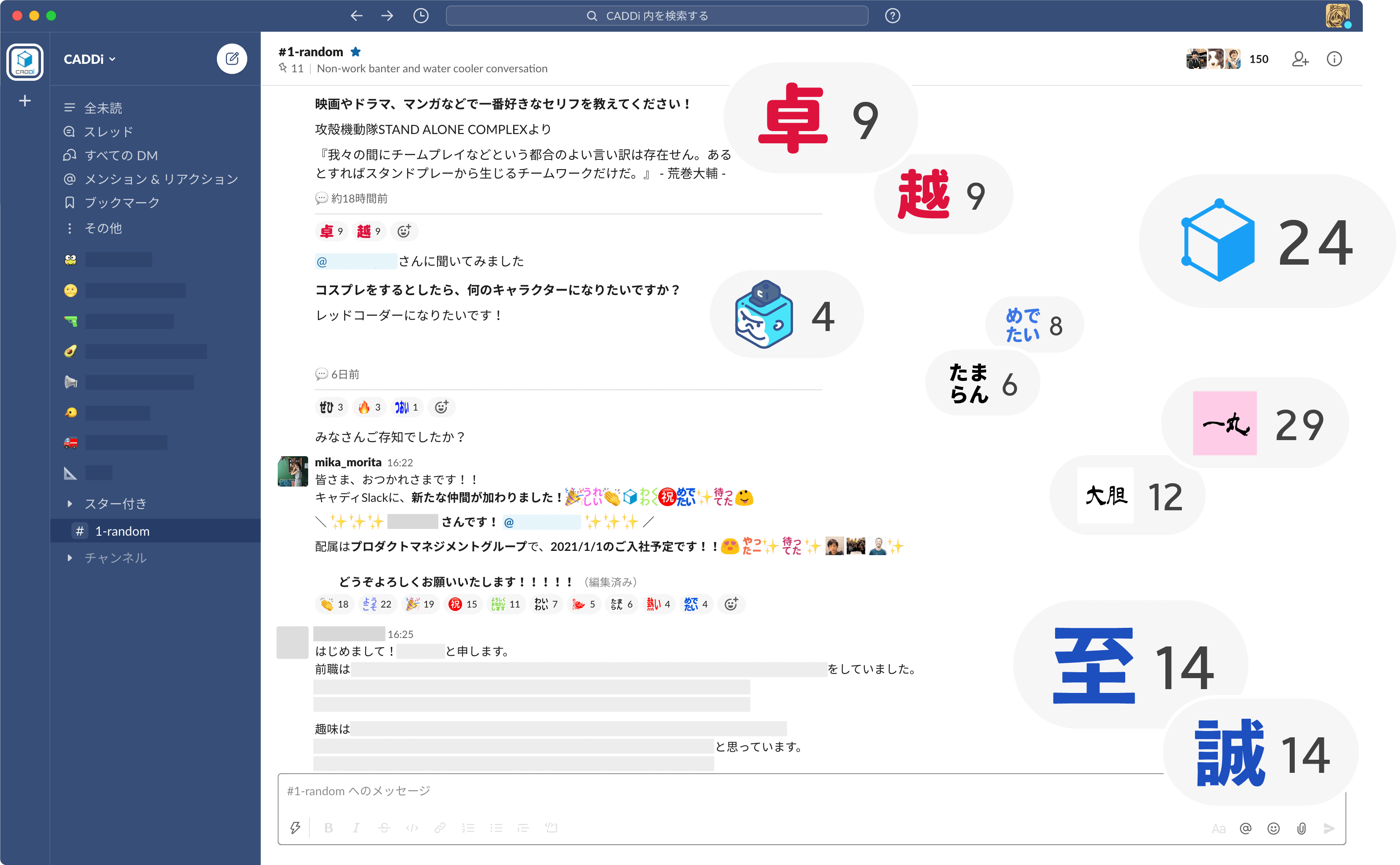Click the #1-random message input box
The width and height of the screenshot is (1400, 865).
[x=721, y=791]
